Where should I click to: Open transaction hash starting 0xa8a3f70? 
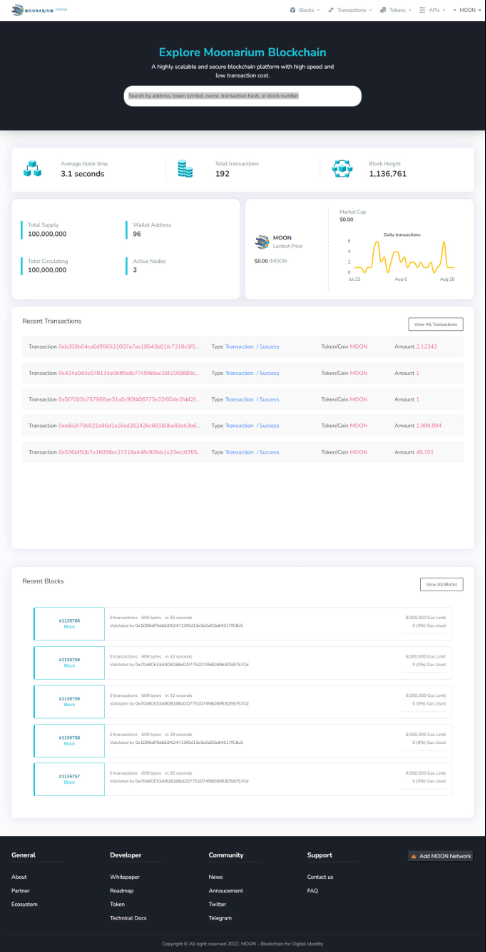click(129, 426)
